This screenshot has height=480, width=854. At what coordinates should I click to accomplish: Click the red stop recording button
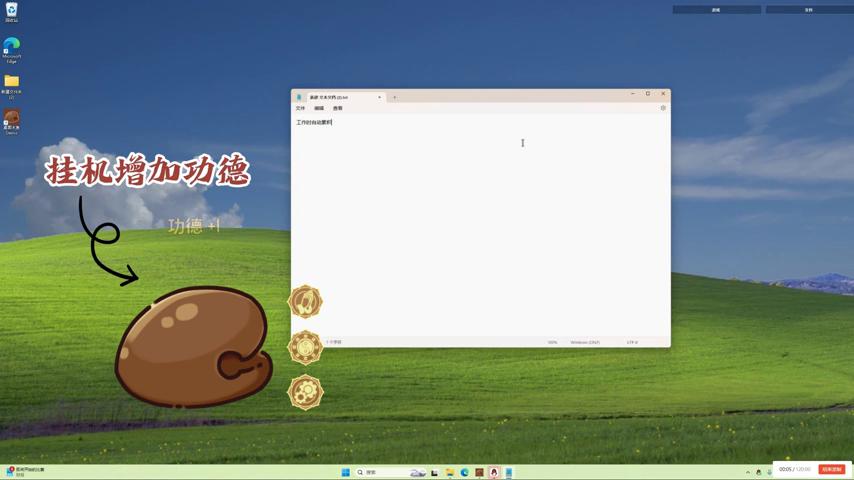click(x=832, y=469)
